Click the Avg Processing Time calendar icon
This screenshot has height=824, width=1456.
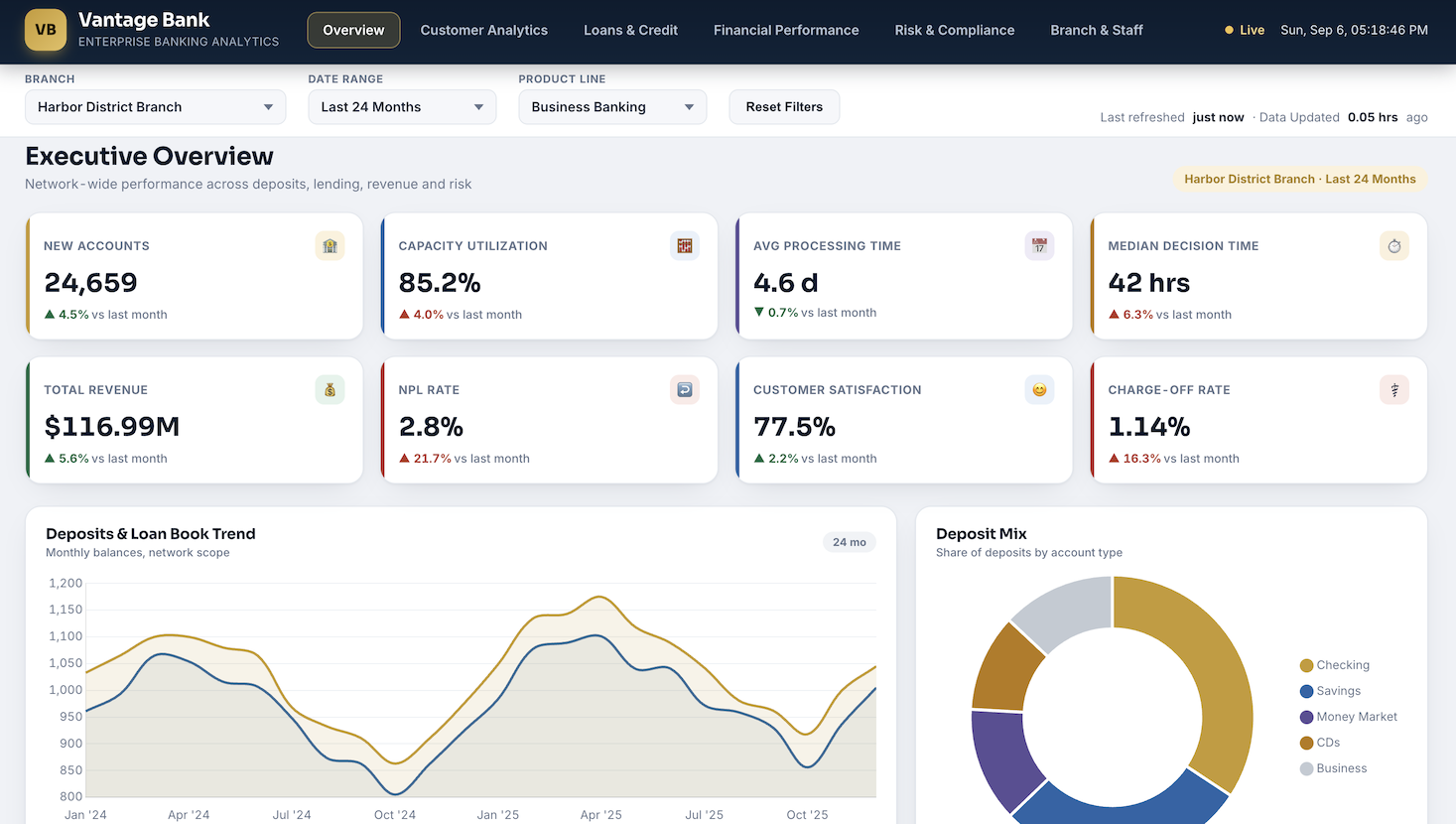1039,246
